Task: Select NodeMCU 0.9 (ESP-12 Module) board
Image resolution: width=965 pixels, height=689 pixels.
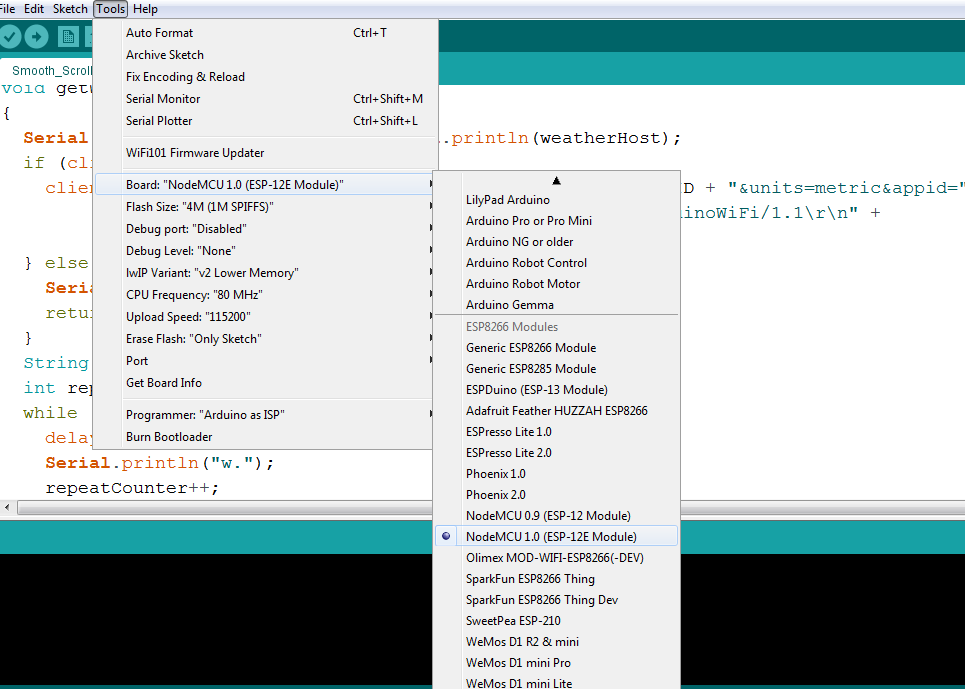Action: (556, 516)
